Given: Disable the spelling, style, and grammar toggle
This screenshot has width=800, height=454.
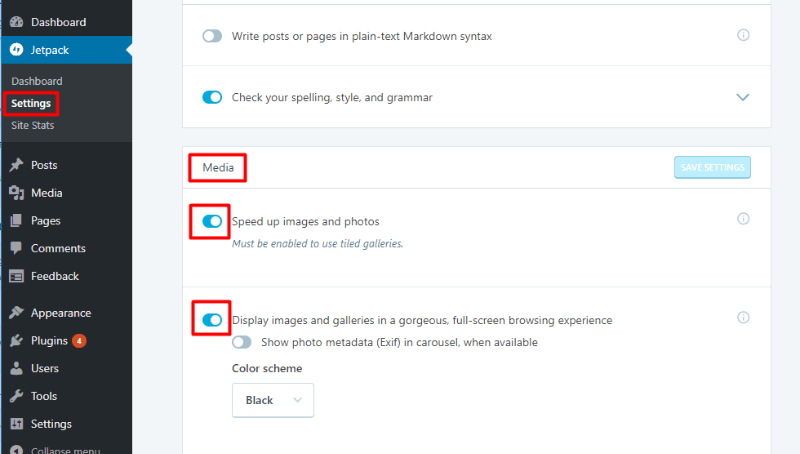Looking at the screenshot, I should (x=212, y=97).
